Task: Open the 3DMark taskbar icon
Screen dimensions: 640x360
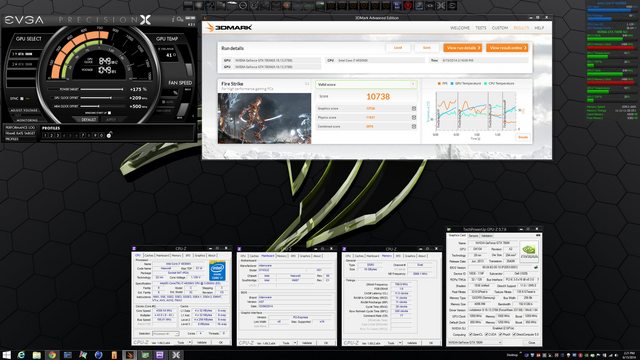Action: click(129, 355)
